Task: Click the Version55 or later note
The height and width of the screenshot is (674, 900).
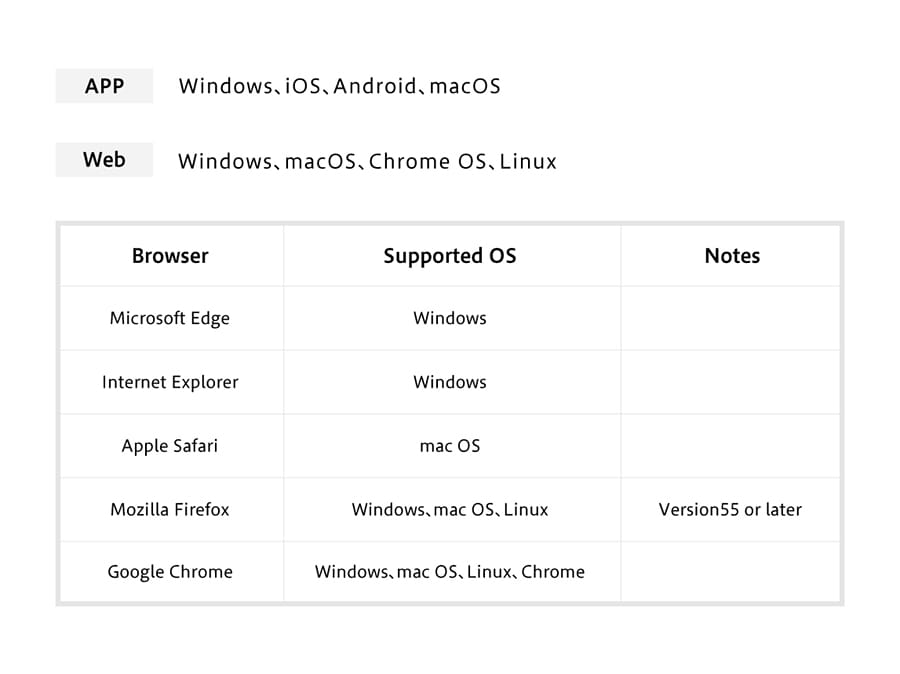Action: pyautogui.click(x=730, y=510)
